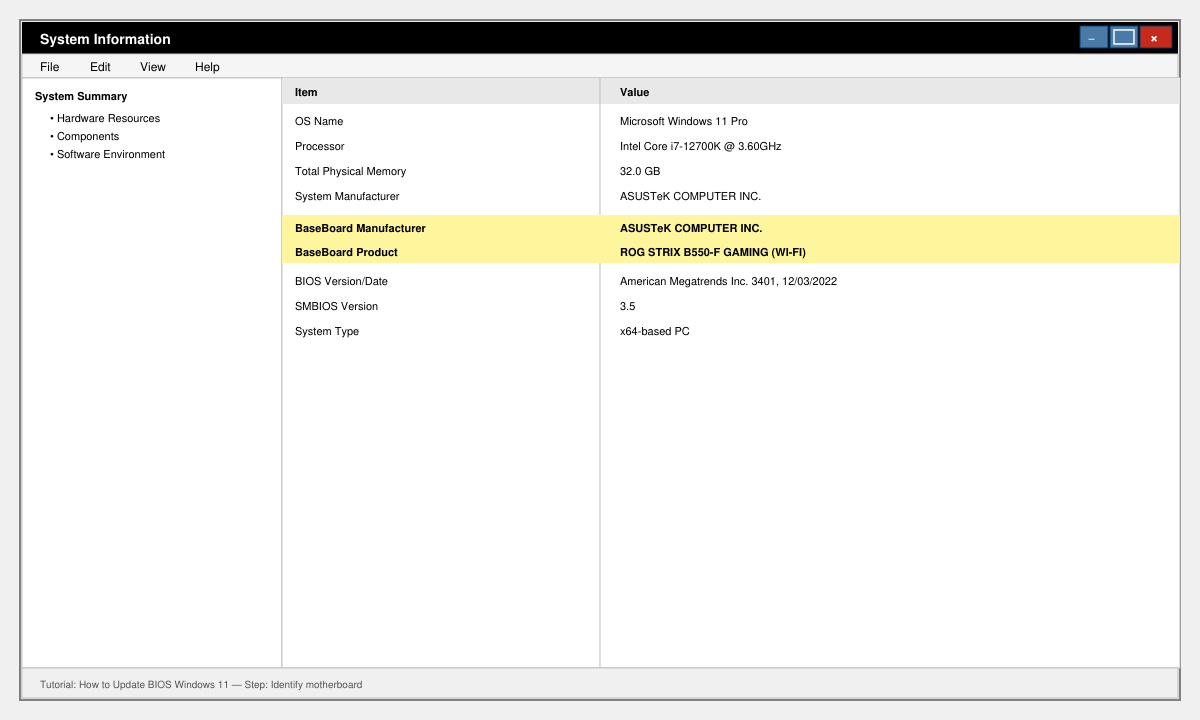
Task: Expand the Components category
Action: pos(88,136)
